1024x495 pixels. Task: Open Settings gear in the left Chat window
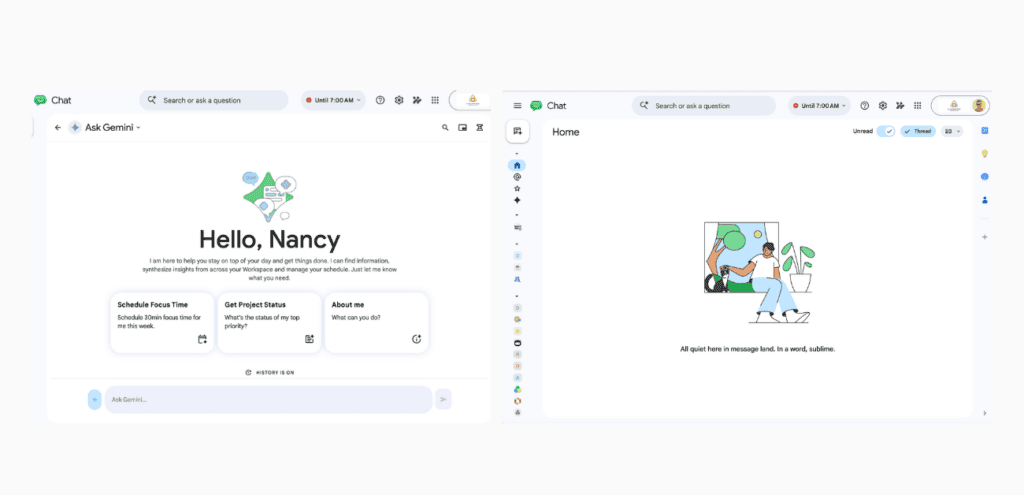399,101
